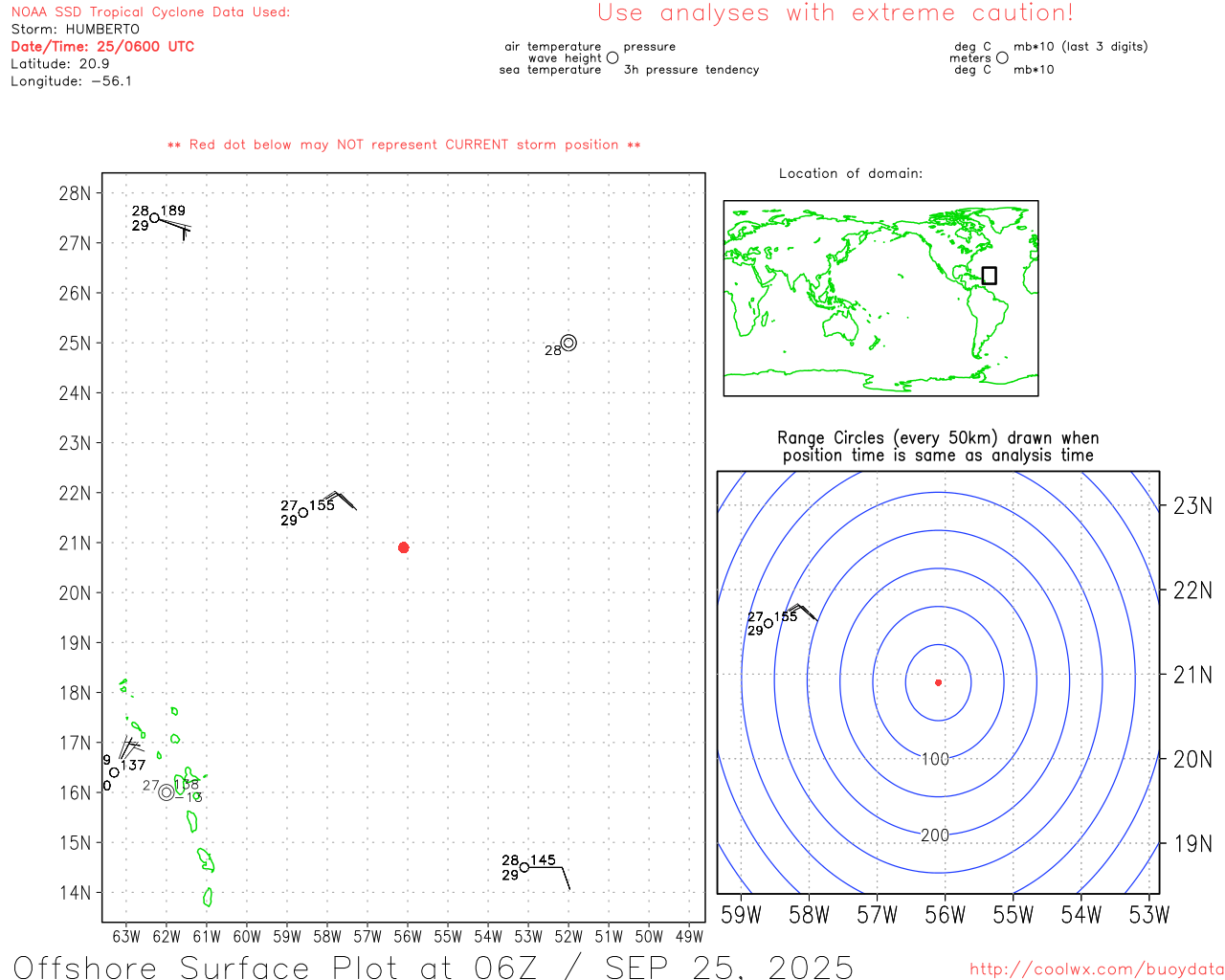Click the Range Circles caption text
Screen dimensions: 1225x980
click(x=938, y=446)
